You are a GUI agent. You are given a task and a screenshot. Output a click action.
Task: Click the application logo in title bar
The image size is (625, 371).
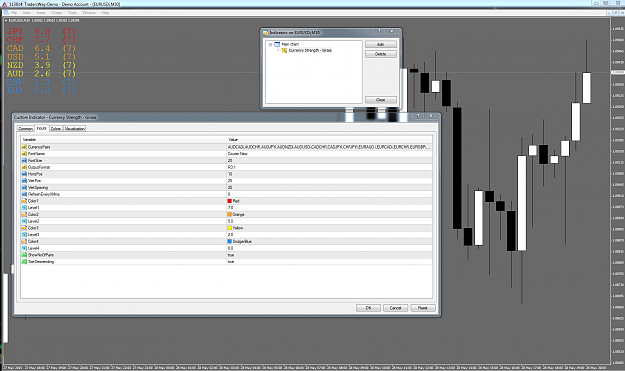[x=4, y=4]
